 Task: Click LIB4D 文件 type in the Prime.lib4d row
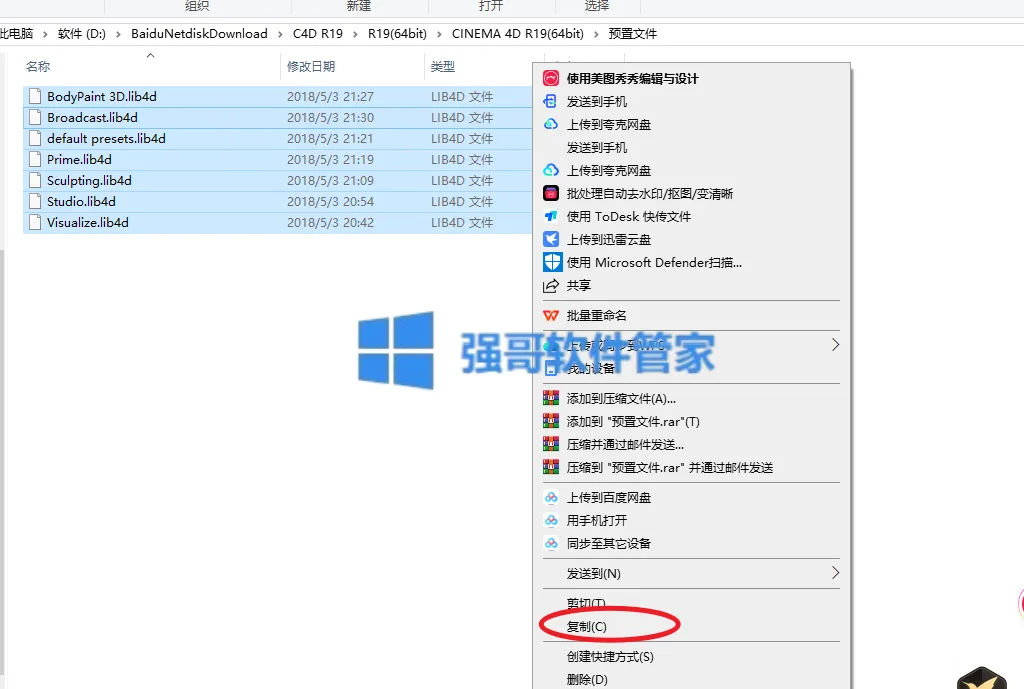point(462,159)
